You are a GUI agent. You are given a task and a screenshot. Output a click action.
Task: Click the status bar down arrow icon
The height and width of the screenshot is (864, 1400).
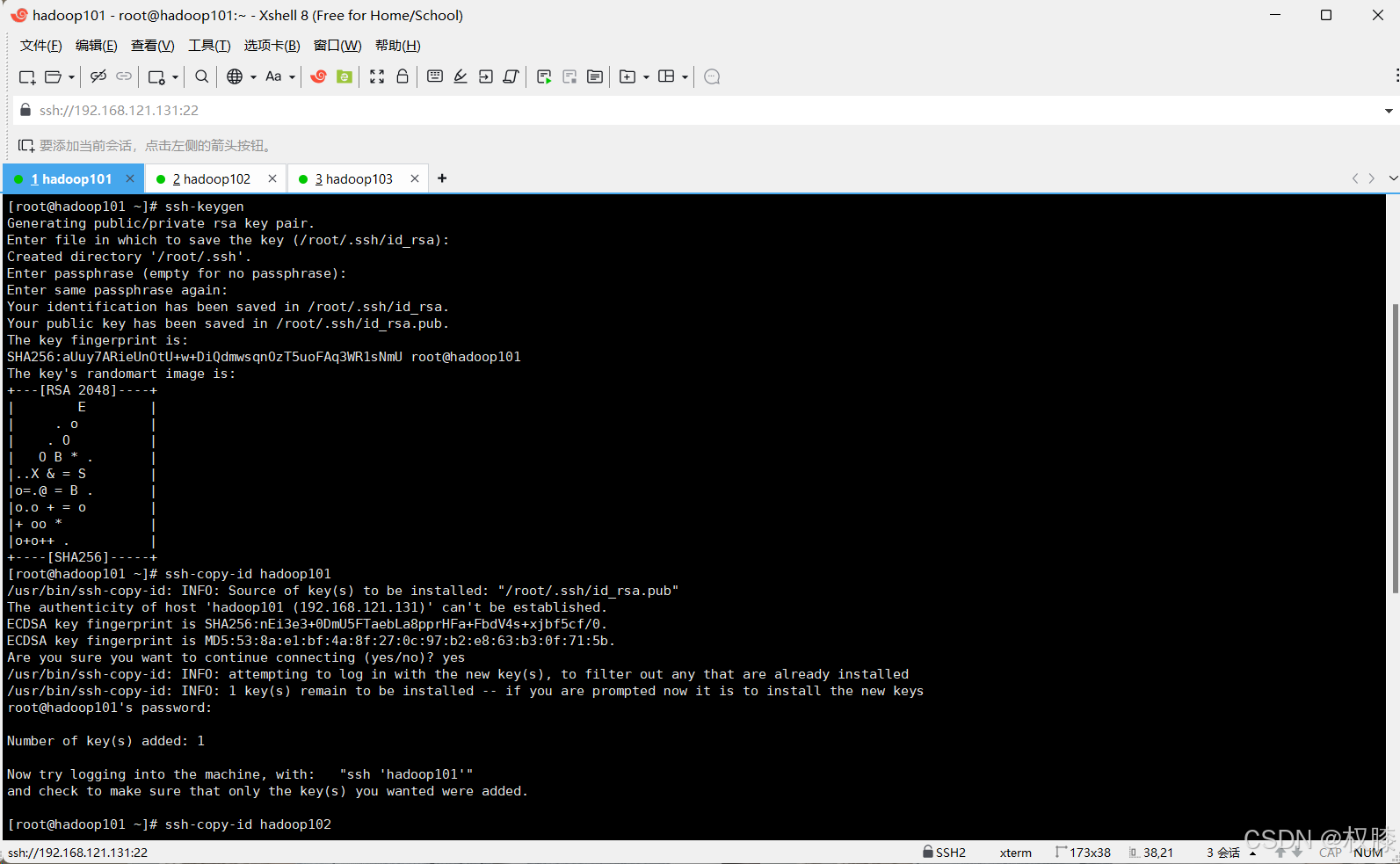(1297, 853)
